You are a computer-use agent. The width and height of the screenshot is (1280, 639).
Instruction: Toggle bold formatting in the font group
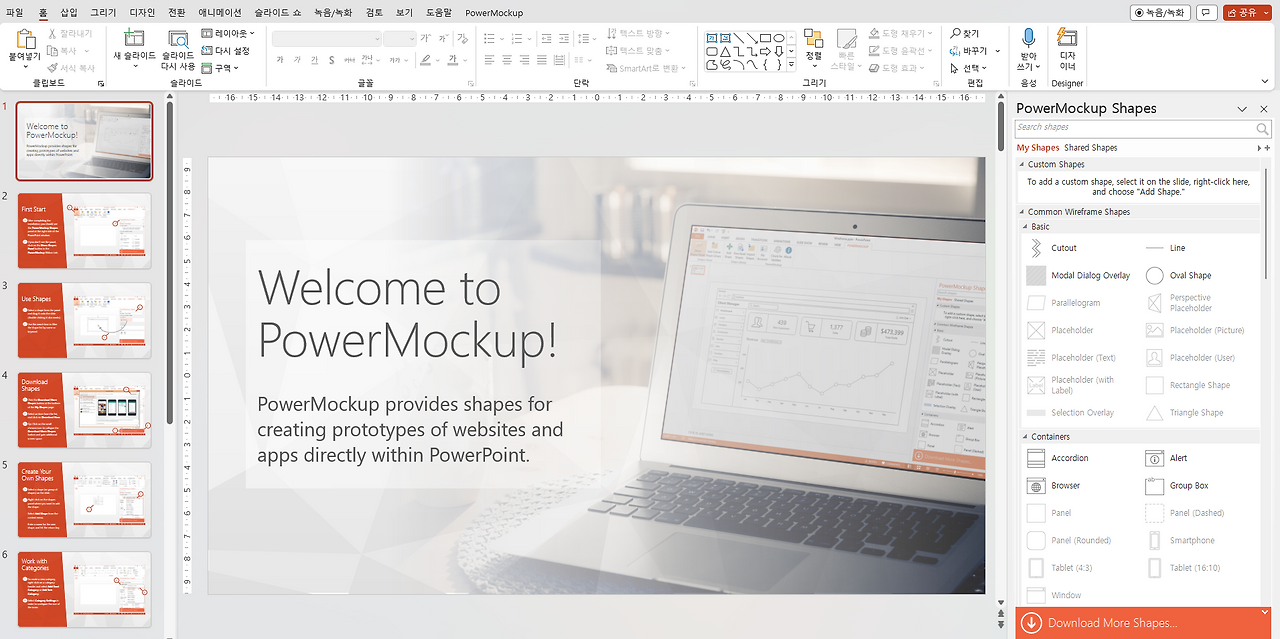(x=280, y=60)
